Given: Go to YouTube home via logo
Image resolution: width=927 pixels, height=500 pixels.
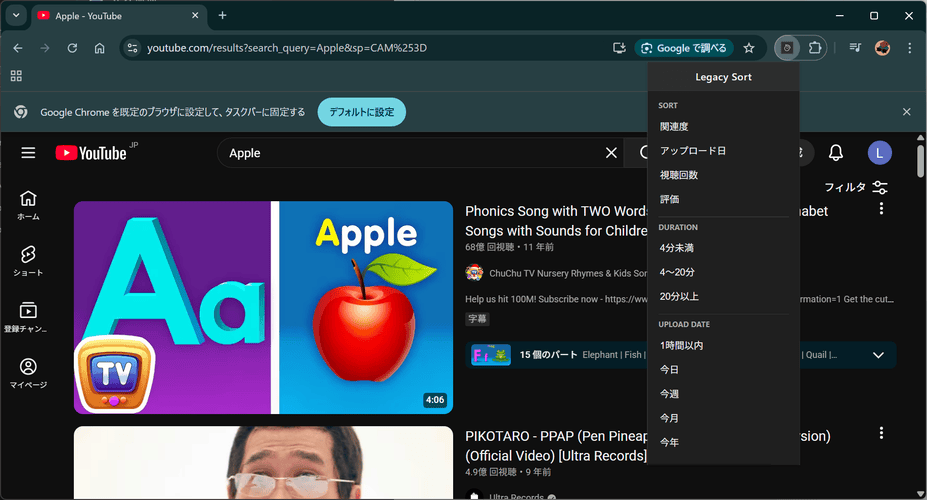Looking at the screenshot, I should 91,153.
